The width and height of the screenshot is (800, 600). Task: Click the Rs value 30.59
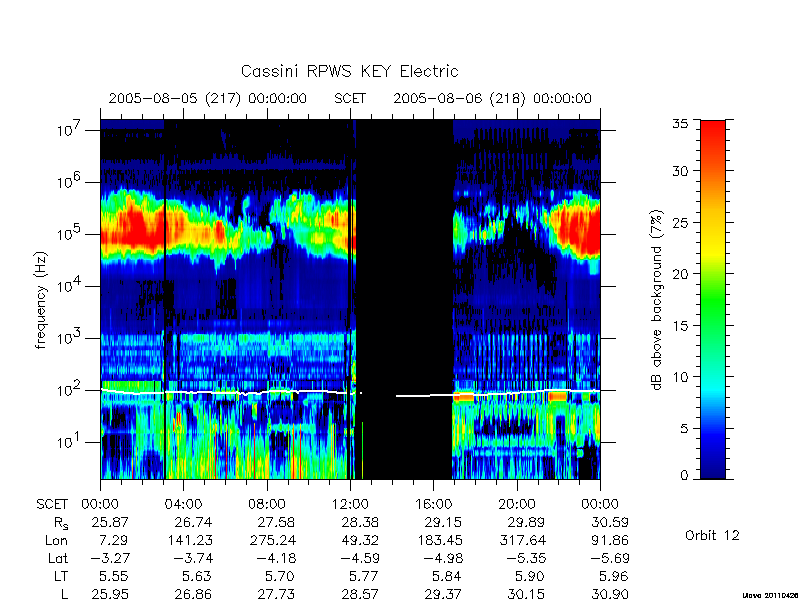[610, 522]
